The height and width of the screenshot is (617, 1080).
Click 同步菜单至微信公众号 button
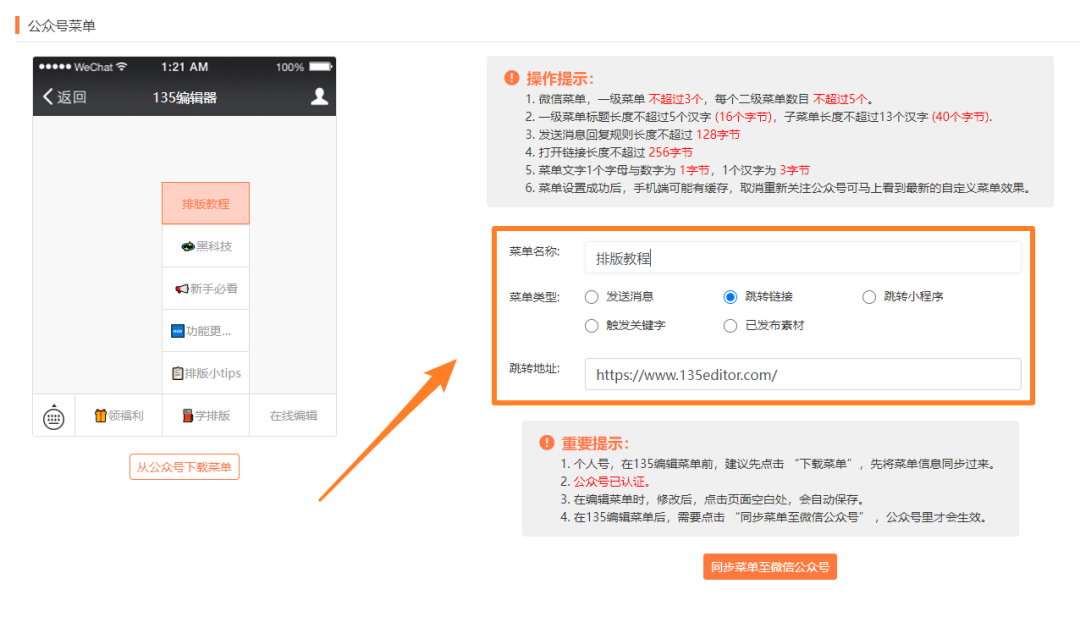tap(769, 567)
